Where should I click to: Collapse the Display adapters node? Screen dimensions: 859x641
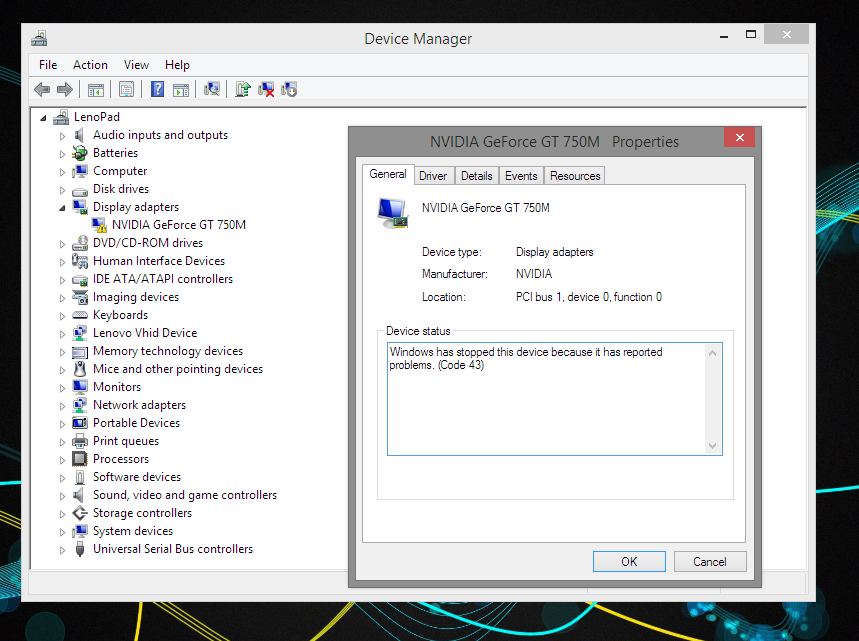62,208
